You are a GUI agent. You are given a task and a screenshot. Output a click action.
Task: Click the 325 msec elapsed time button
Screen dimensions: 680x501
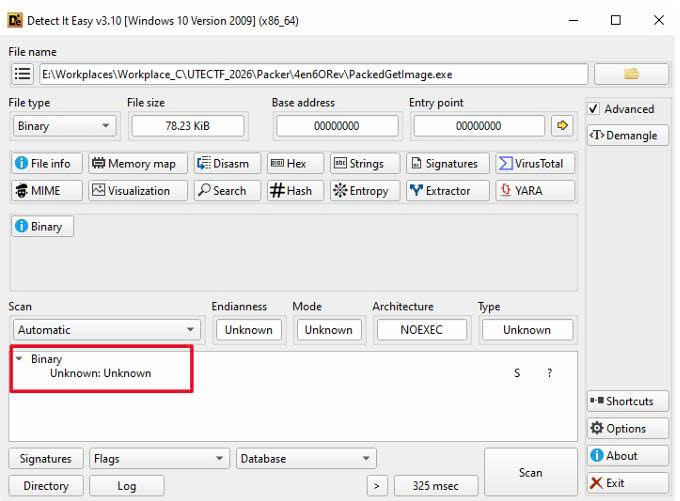pyautogui.click(x=436, y=486)
